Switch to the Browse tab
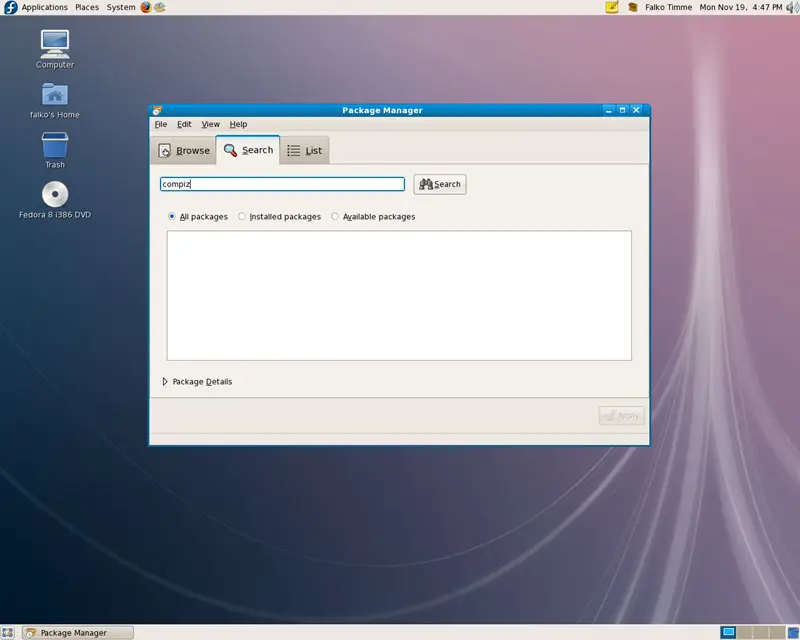This screenshot has width=800, height=640. [183, 150]
